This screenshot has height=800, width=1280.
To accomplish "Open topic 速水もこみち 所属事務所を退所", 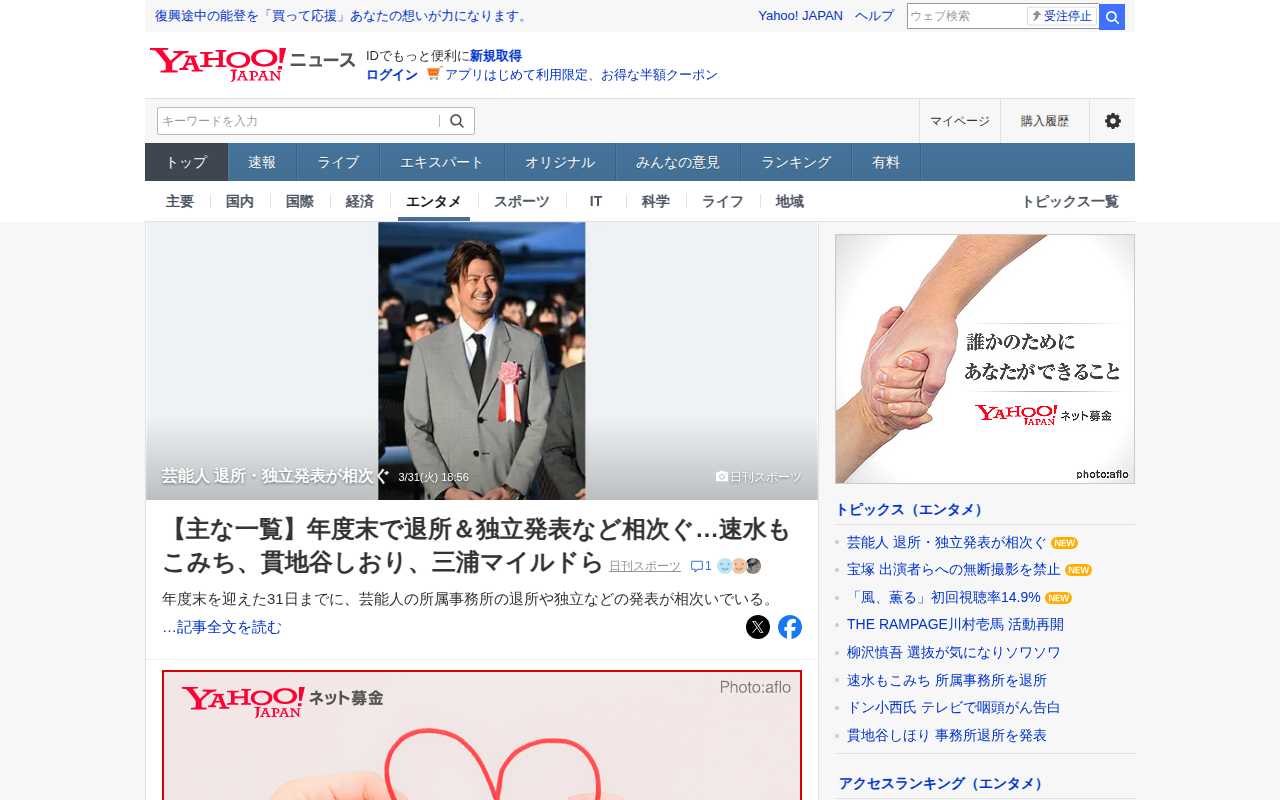I will [x=947, y=680].
